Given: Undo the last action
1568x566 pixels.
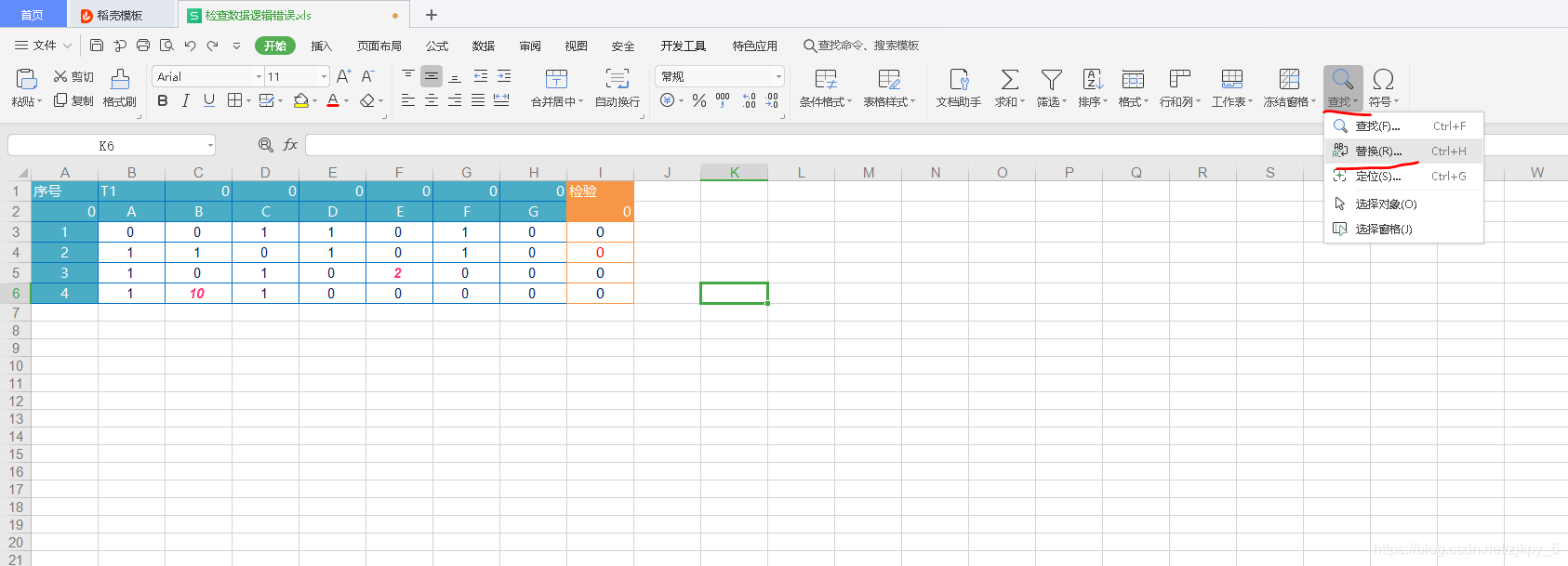Looking at the screenshot, I should pyautogui.click(x=190, y=45).
